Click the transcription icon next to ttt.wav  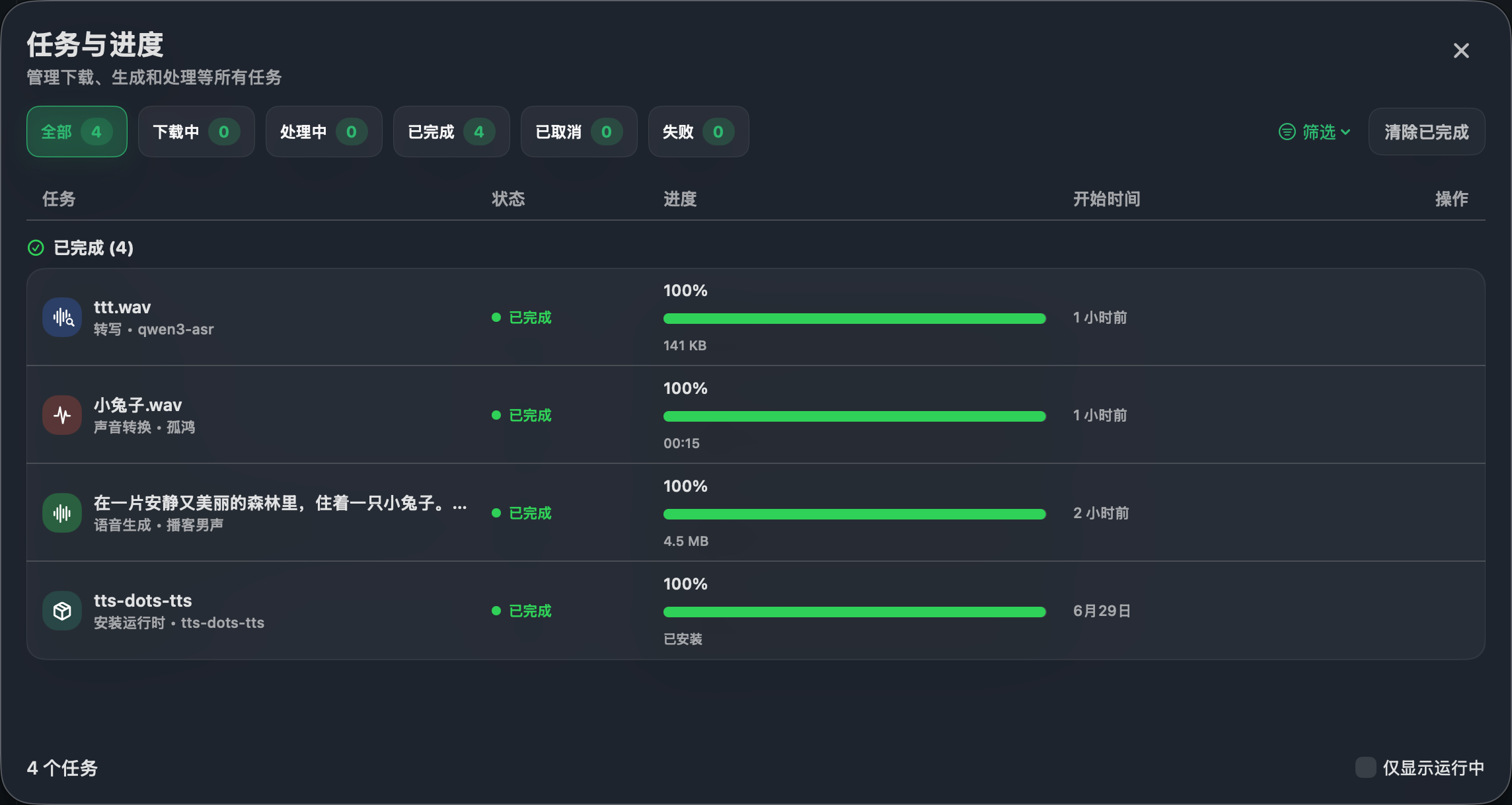pos(62,317)
